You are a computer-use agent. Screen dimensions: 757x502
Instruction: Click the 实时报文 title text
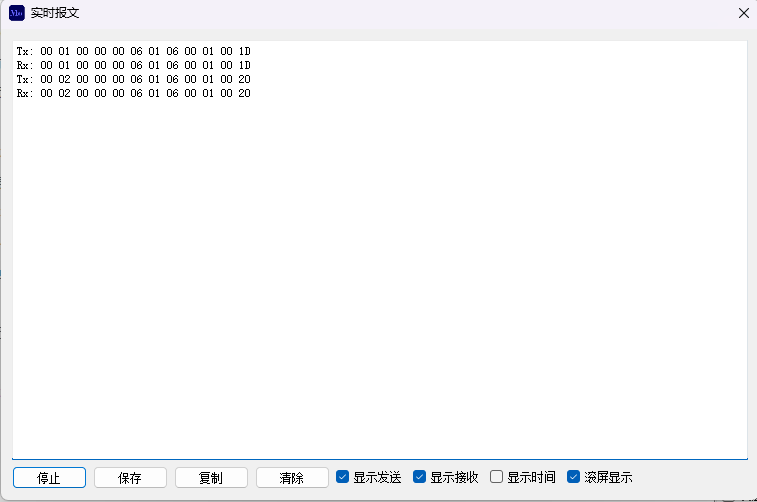click(55, 13)
